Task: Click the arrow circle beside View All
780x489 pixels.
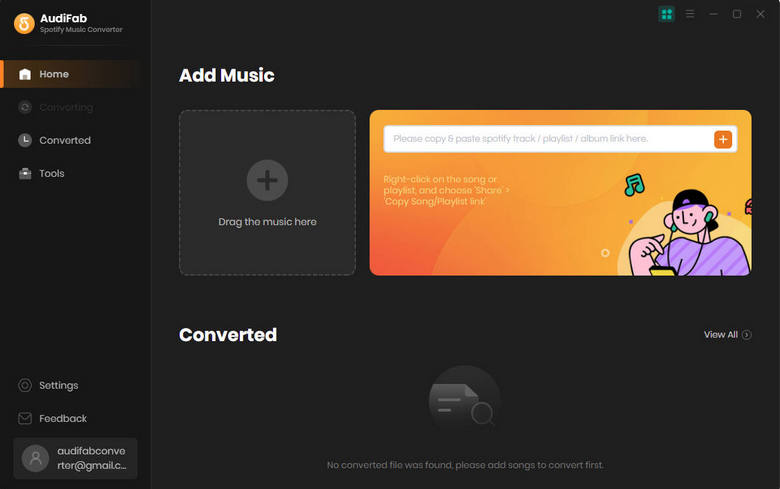Action: point(747,335)
